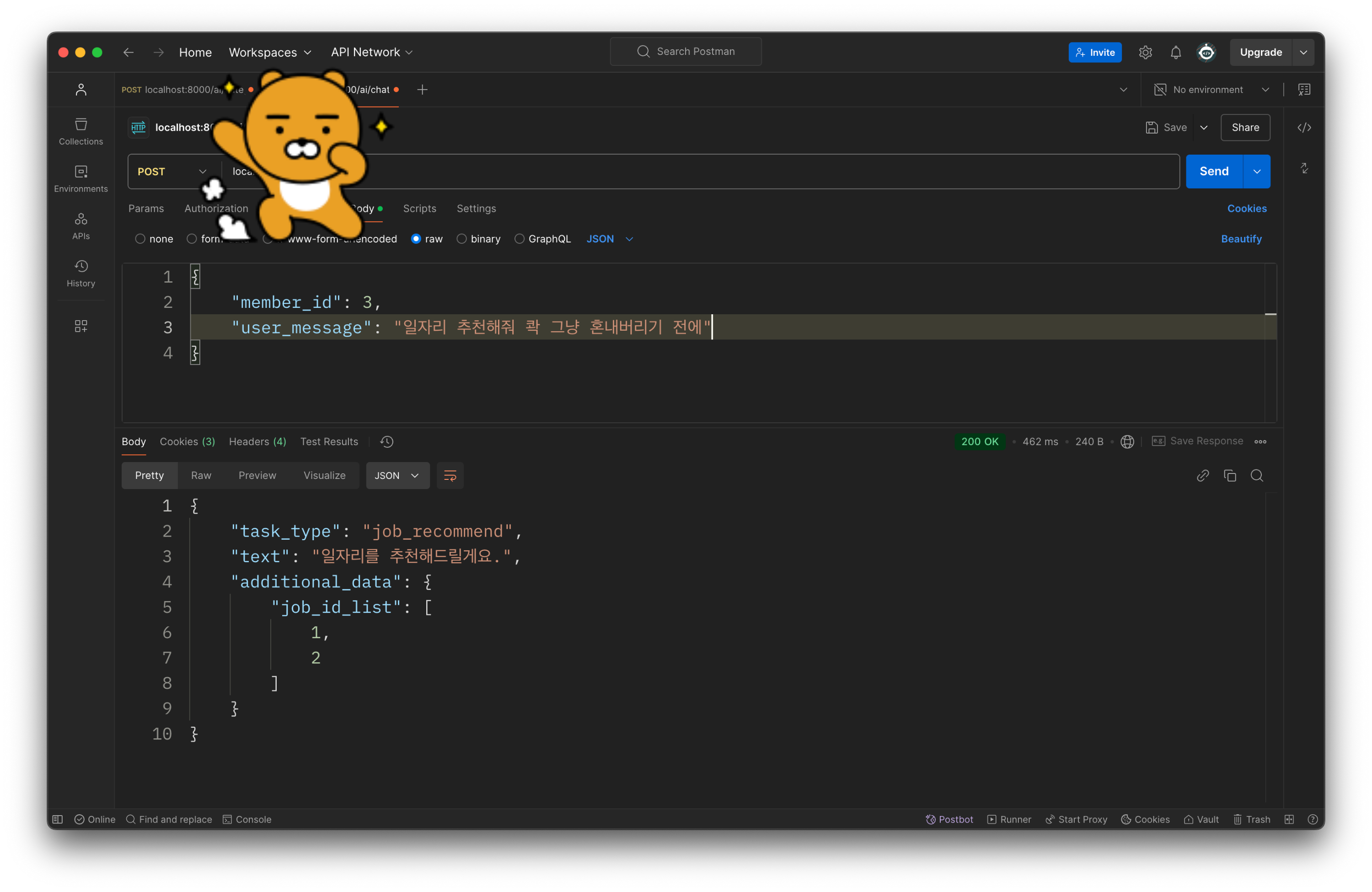
Task: Open the Send options arrow
Action: coord(1257,171)
